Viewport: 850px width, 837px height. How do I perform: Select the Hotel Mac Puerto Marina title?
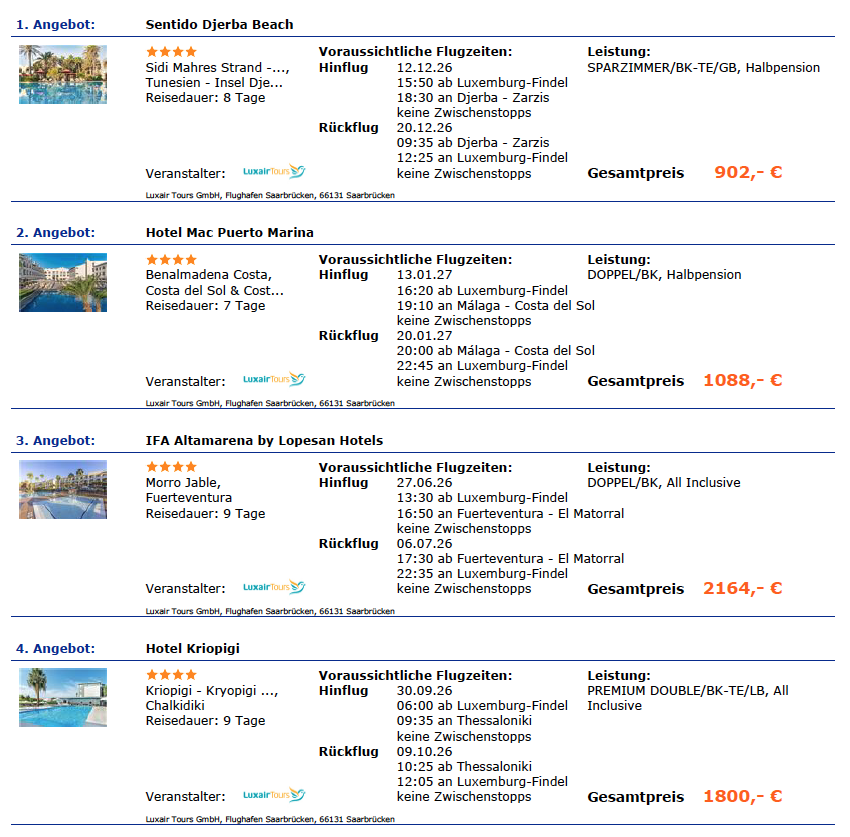229,233
